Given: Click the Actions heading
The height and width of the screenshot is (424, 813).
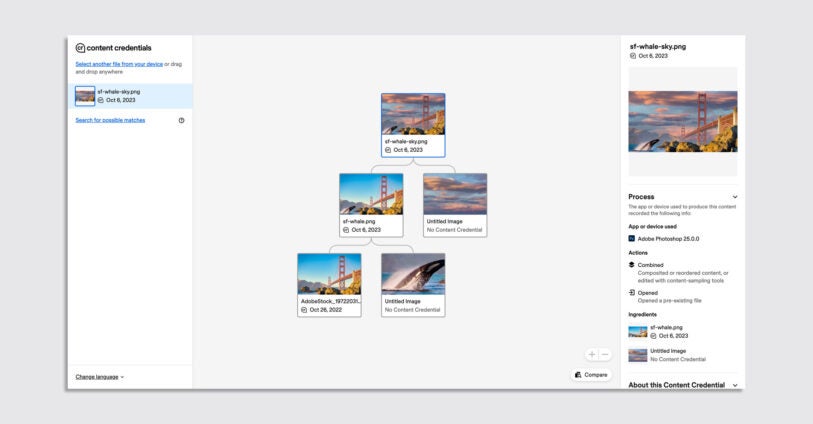Looking at the screenshot, I should [x=638, y=253].
